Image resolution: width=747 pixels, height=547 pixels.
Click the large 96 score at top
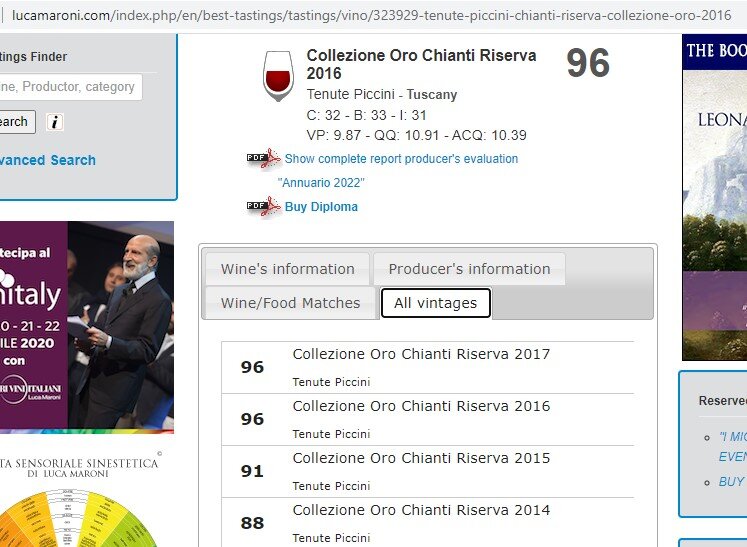tap(588, 63)
